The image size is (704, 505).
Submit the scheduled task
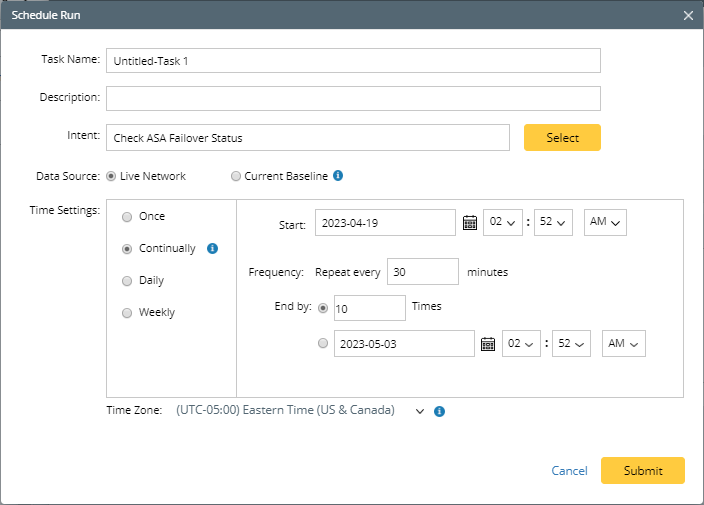[642, 470]
